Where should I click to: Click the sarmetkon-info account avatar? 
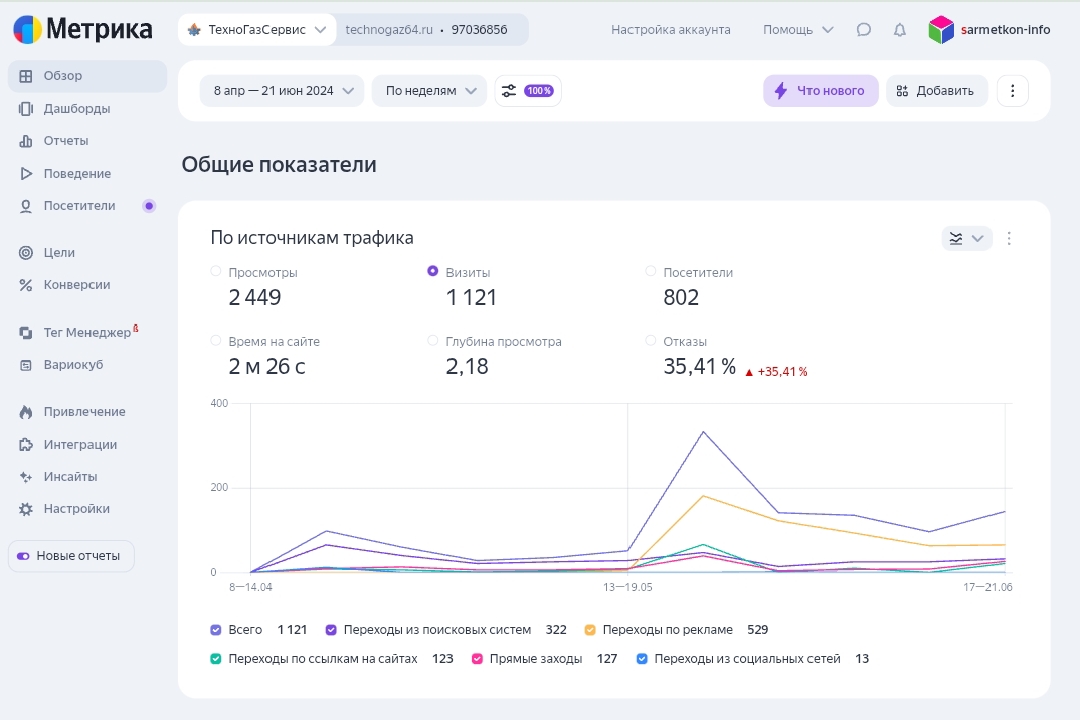pos(941,30)
